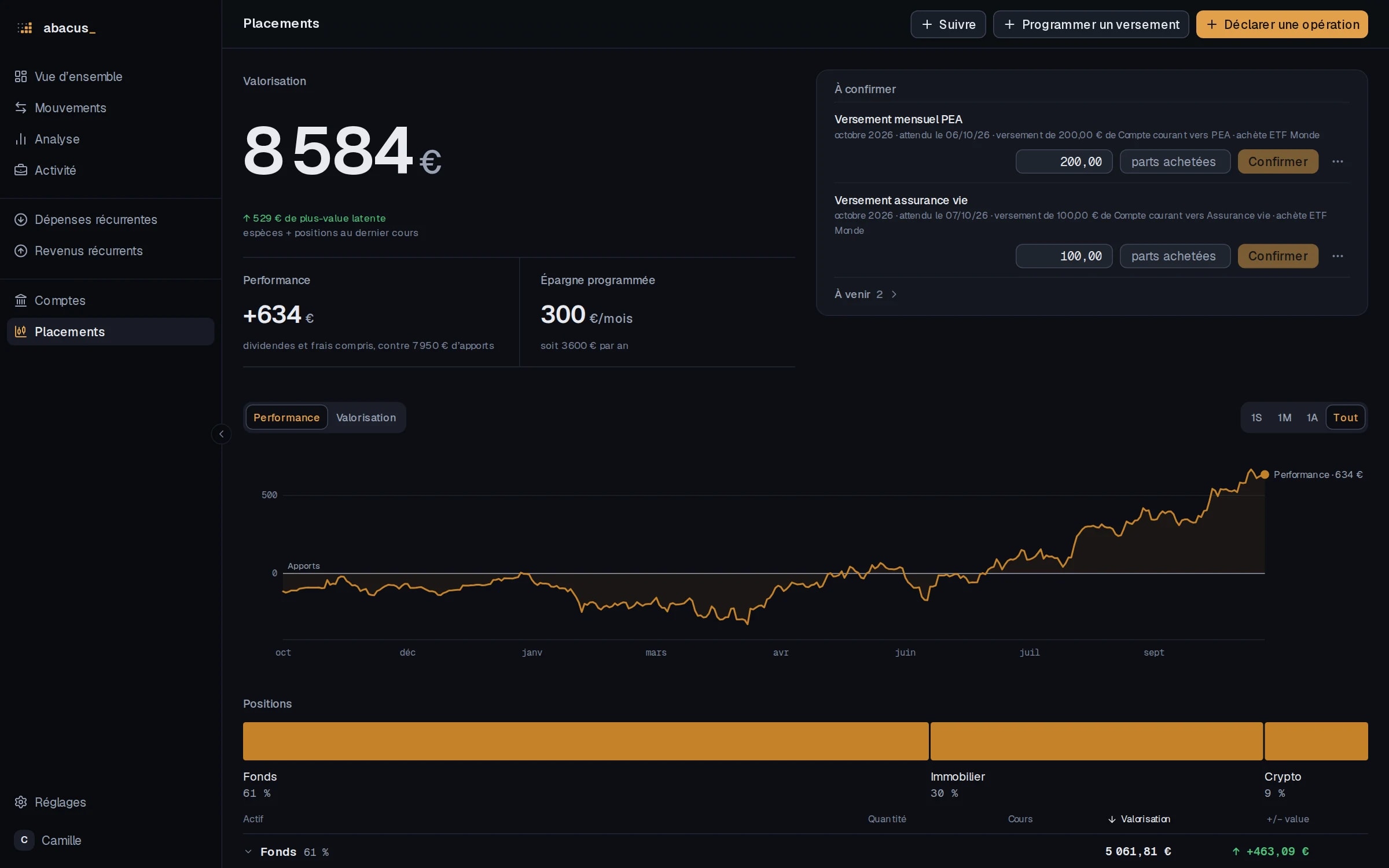Screen dimensions: 1389x868
Task: Open Vue d'ensemble grid icon
Action: [21, 76]
